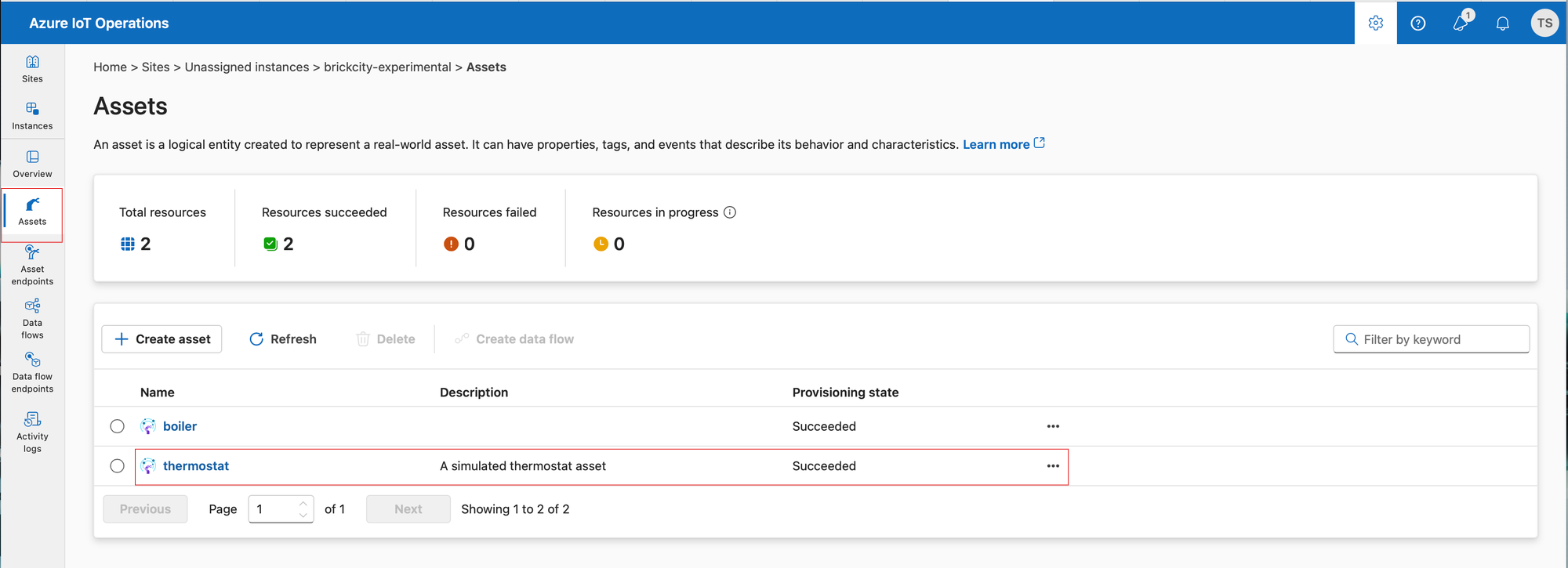Increase the page number with the up arrow
This screenshot has height=568, width=1568.
click(x=303, y=504)
